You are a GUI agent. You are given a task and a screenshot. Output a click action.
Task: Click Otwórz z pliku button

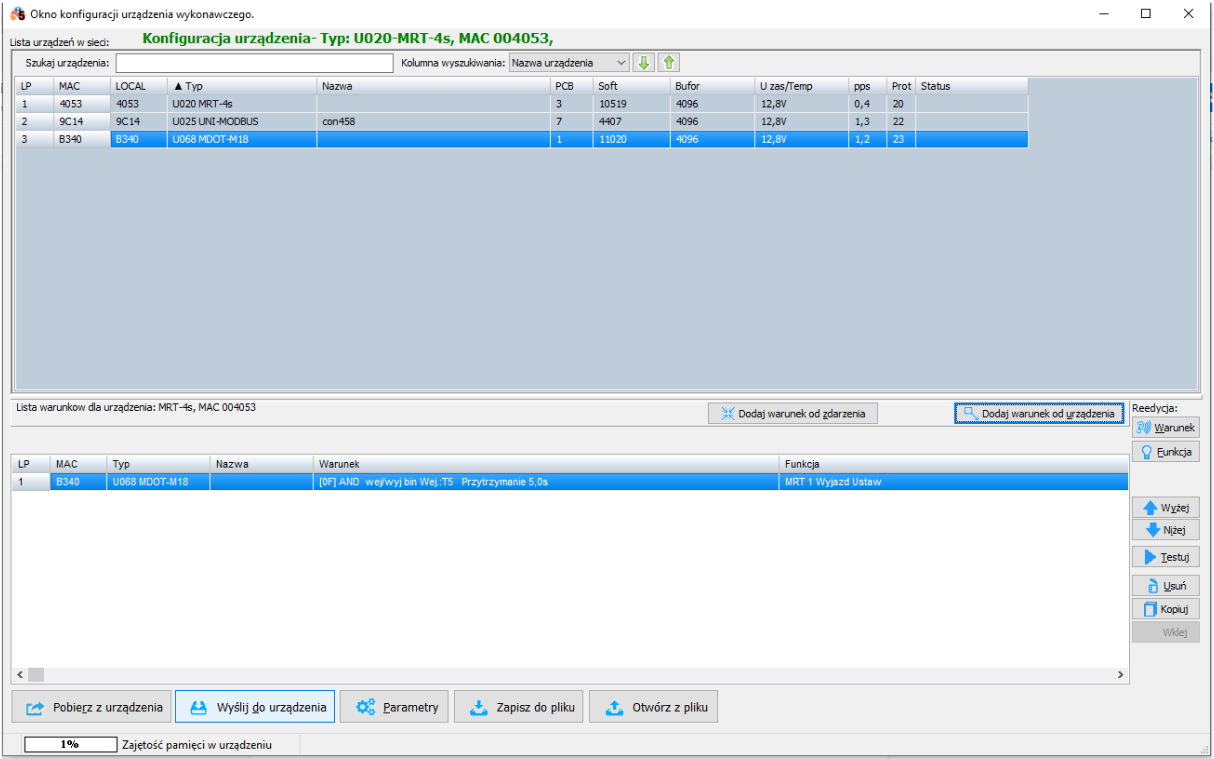coord(653,707)
